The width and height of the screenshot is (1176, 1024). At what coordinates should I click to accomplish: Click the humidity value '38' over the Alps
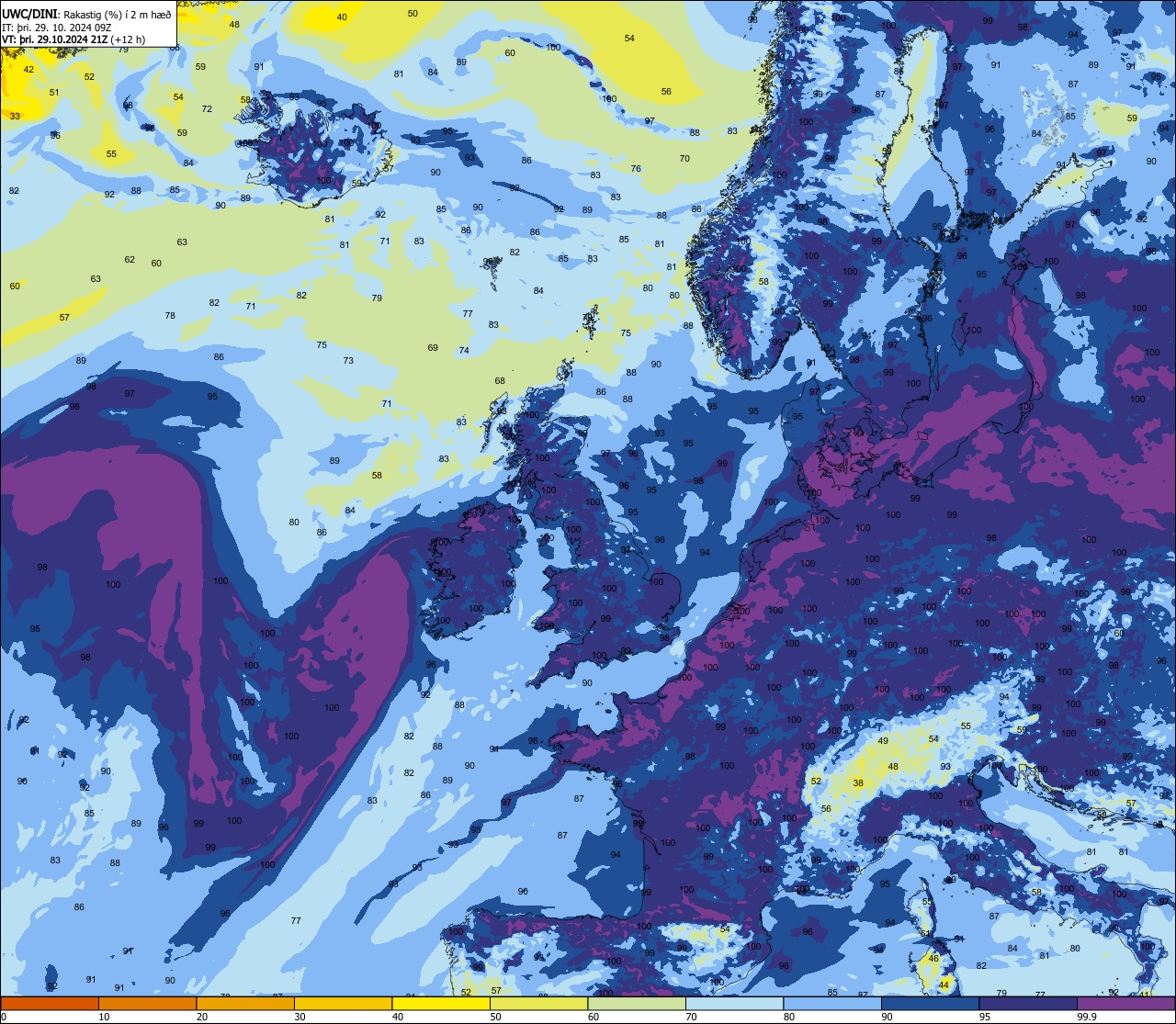coord(858,783)
